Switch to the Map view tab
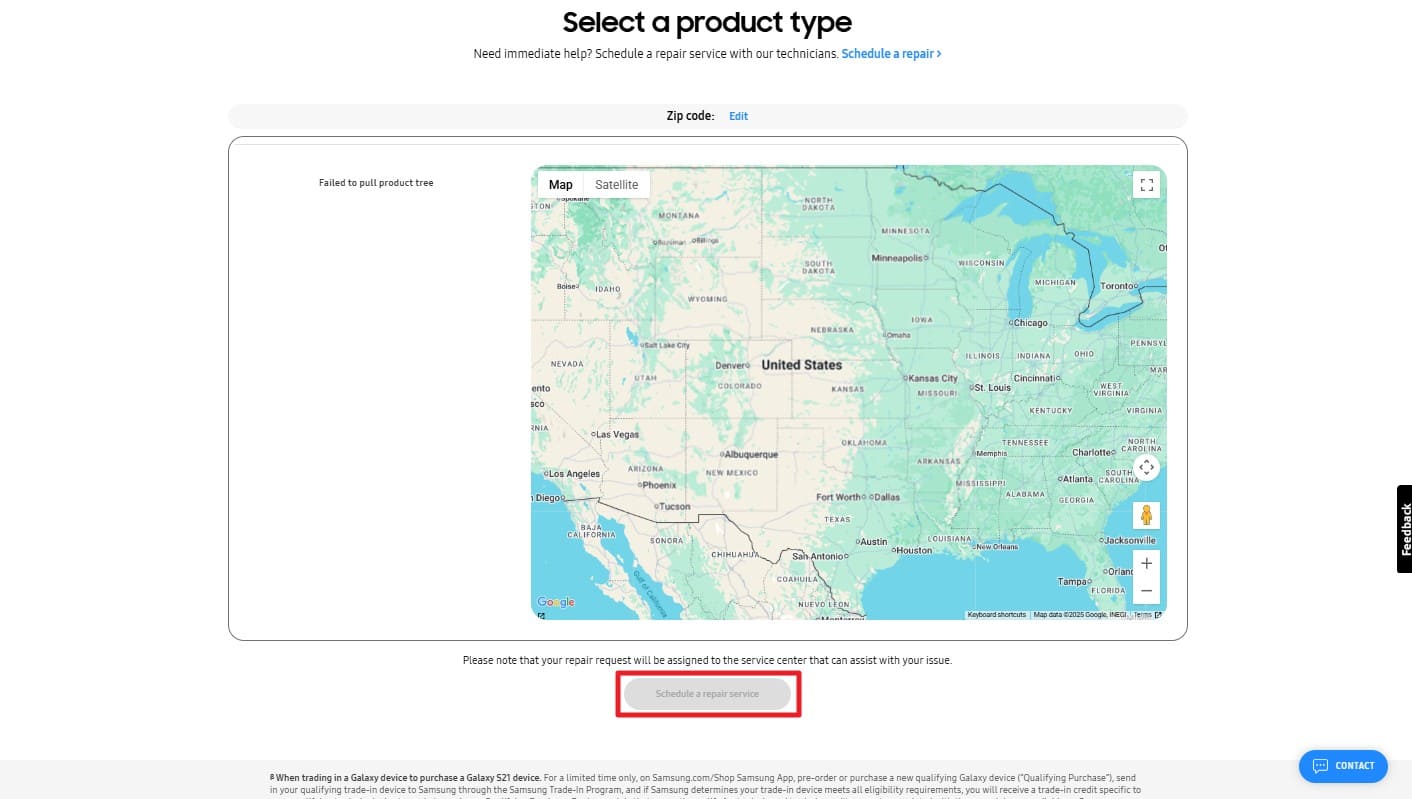The width and height of the screenshot is (1412, 799). coord(560,184)
